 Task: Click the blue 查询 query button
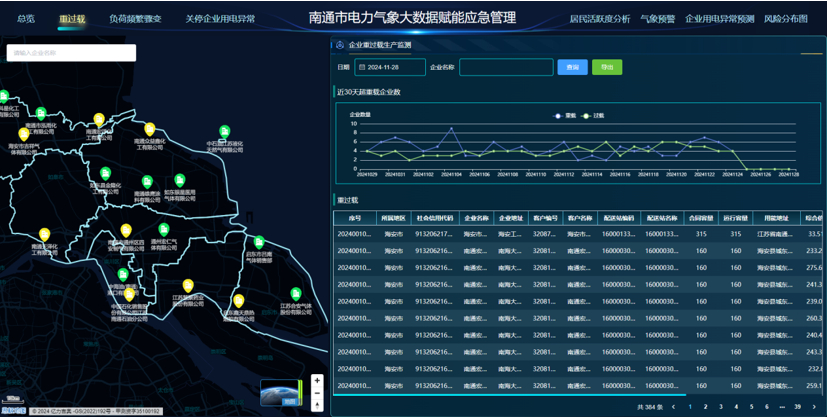click(572, 67)
